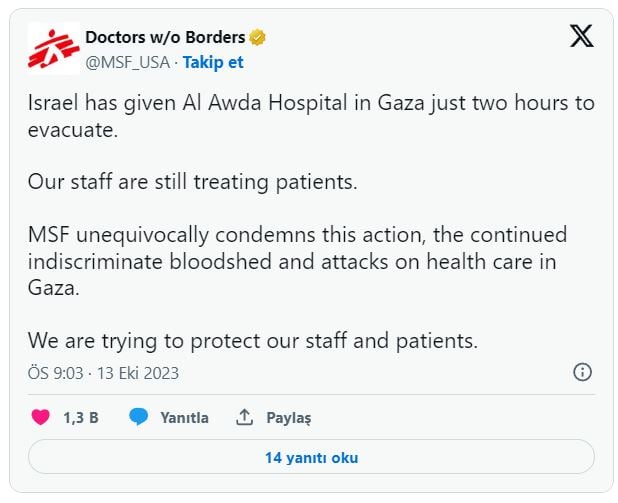
Task: Like the tweet with the heart icon
Action: 40,417
